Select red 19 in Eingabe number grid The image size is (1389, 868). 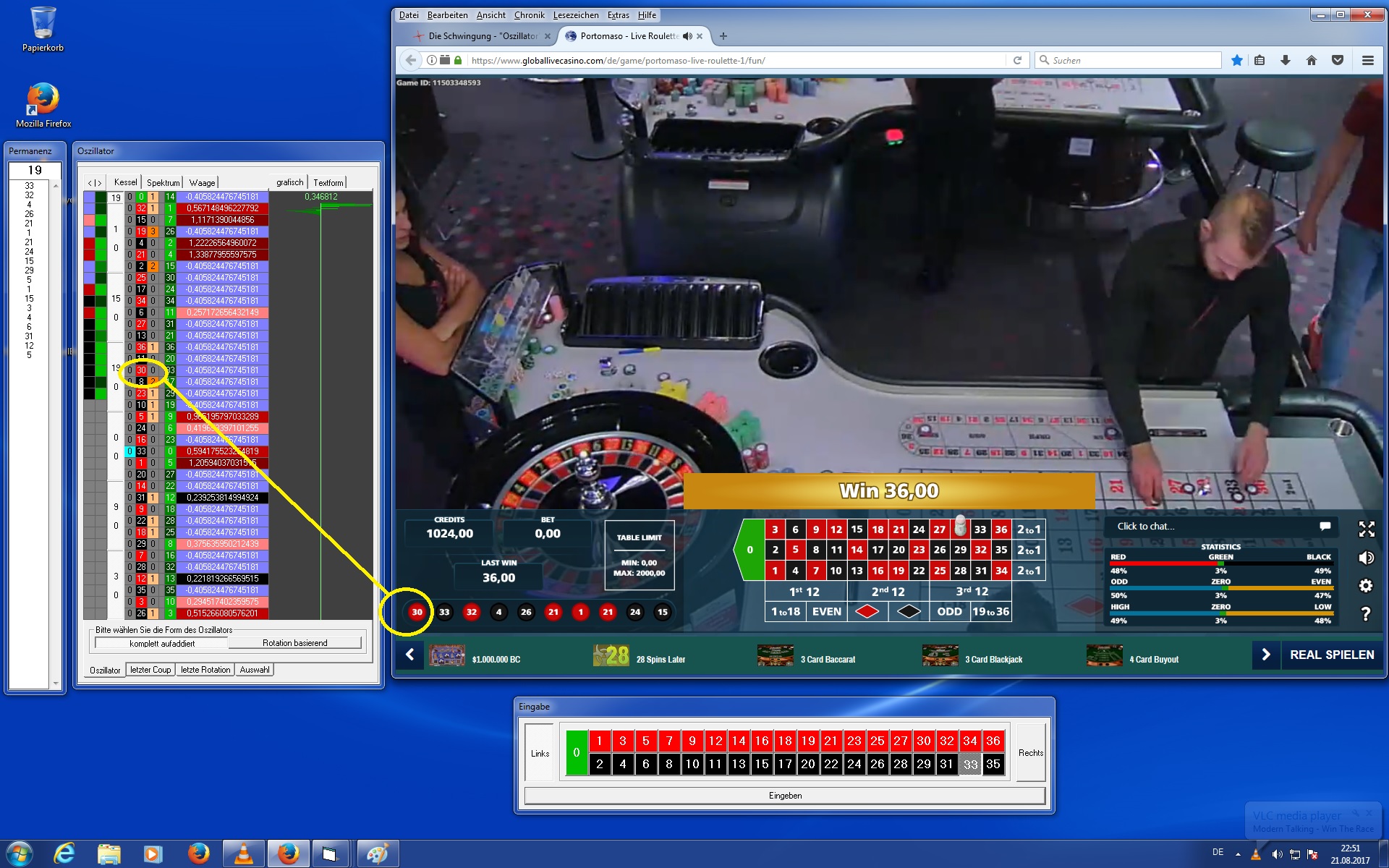(x=808, y=741)
